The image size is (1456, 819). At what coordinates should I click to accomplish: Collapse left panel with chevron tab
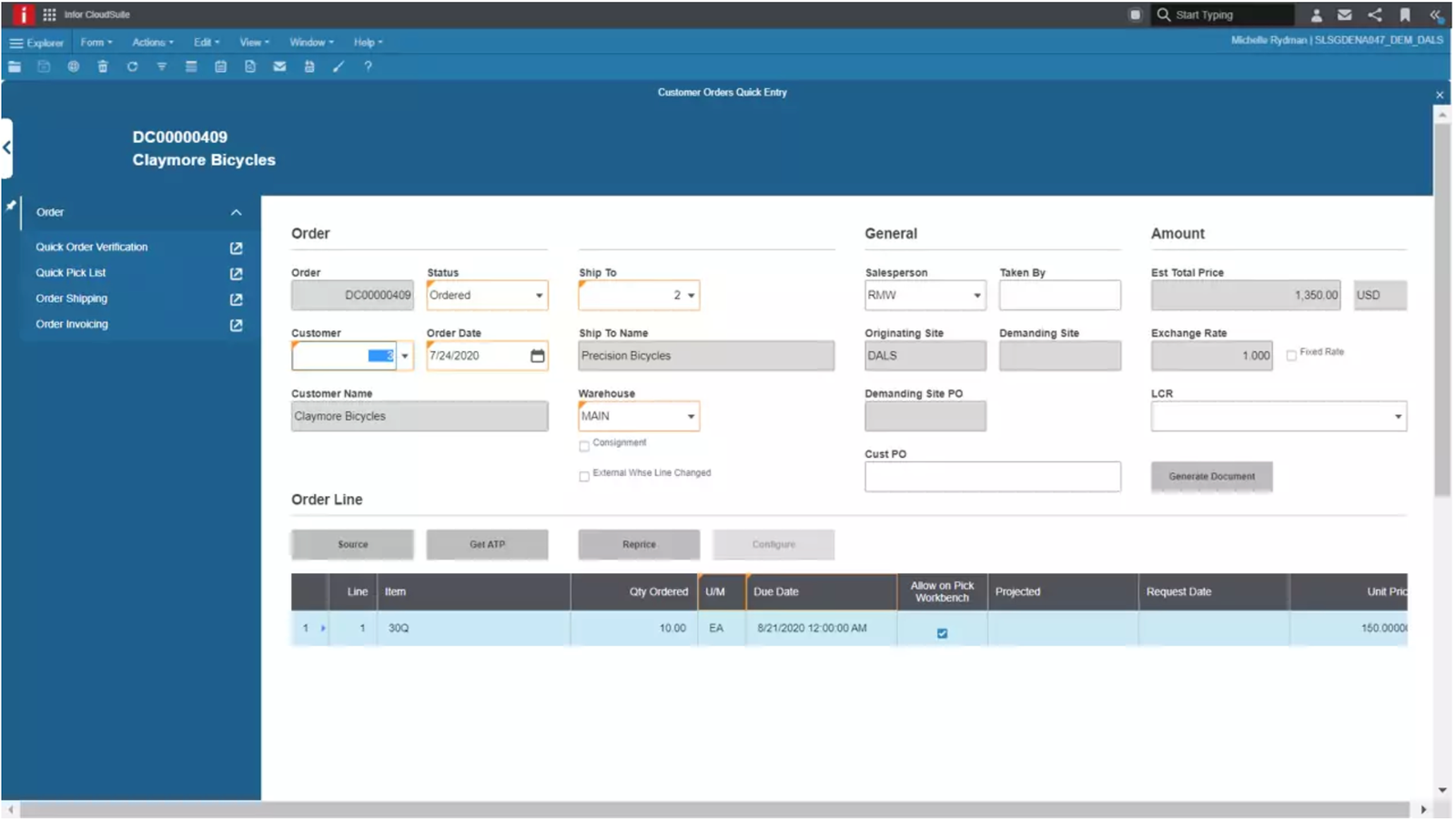click(x=6, y=147)
